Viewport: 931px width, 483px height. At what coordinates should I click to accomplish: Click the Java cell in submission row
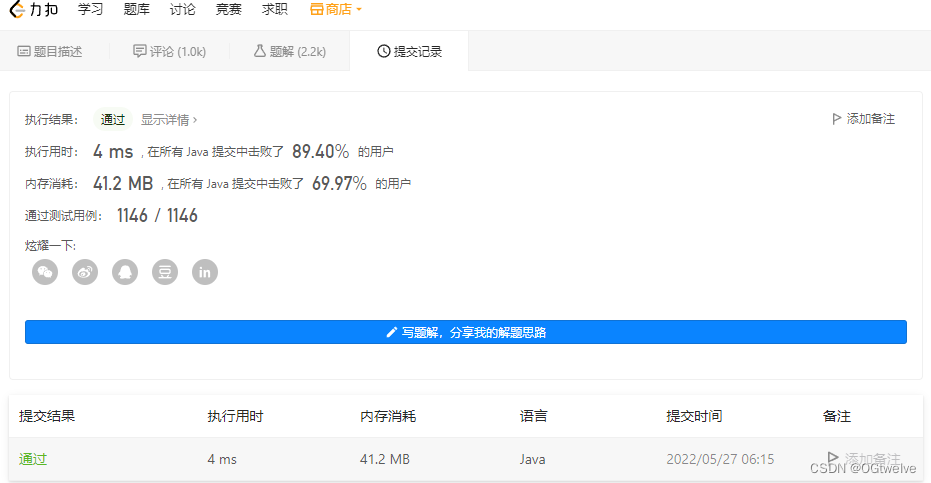coord(533,459)
